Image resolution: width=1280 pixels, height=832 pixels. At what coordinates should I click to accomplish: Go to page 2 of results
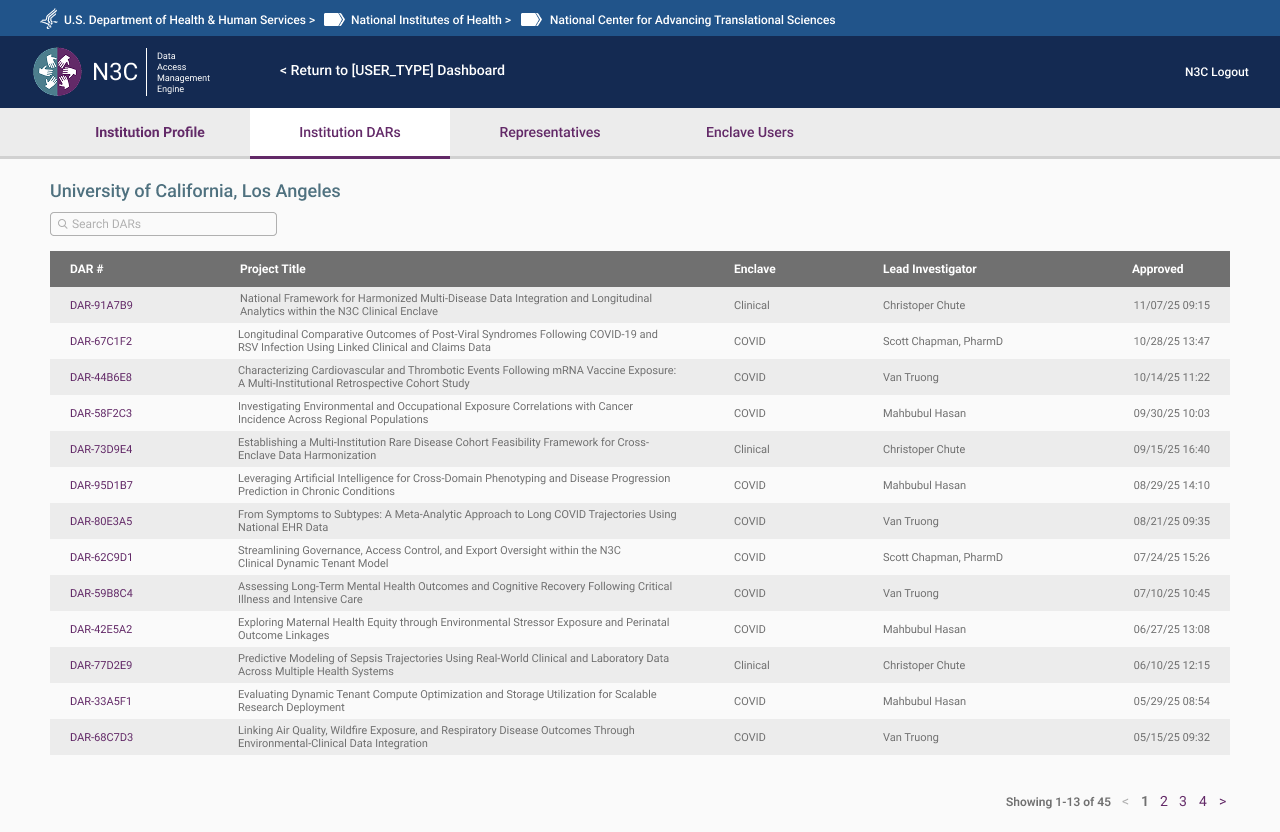[x=1163, y=801]
